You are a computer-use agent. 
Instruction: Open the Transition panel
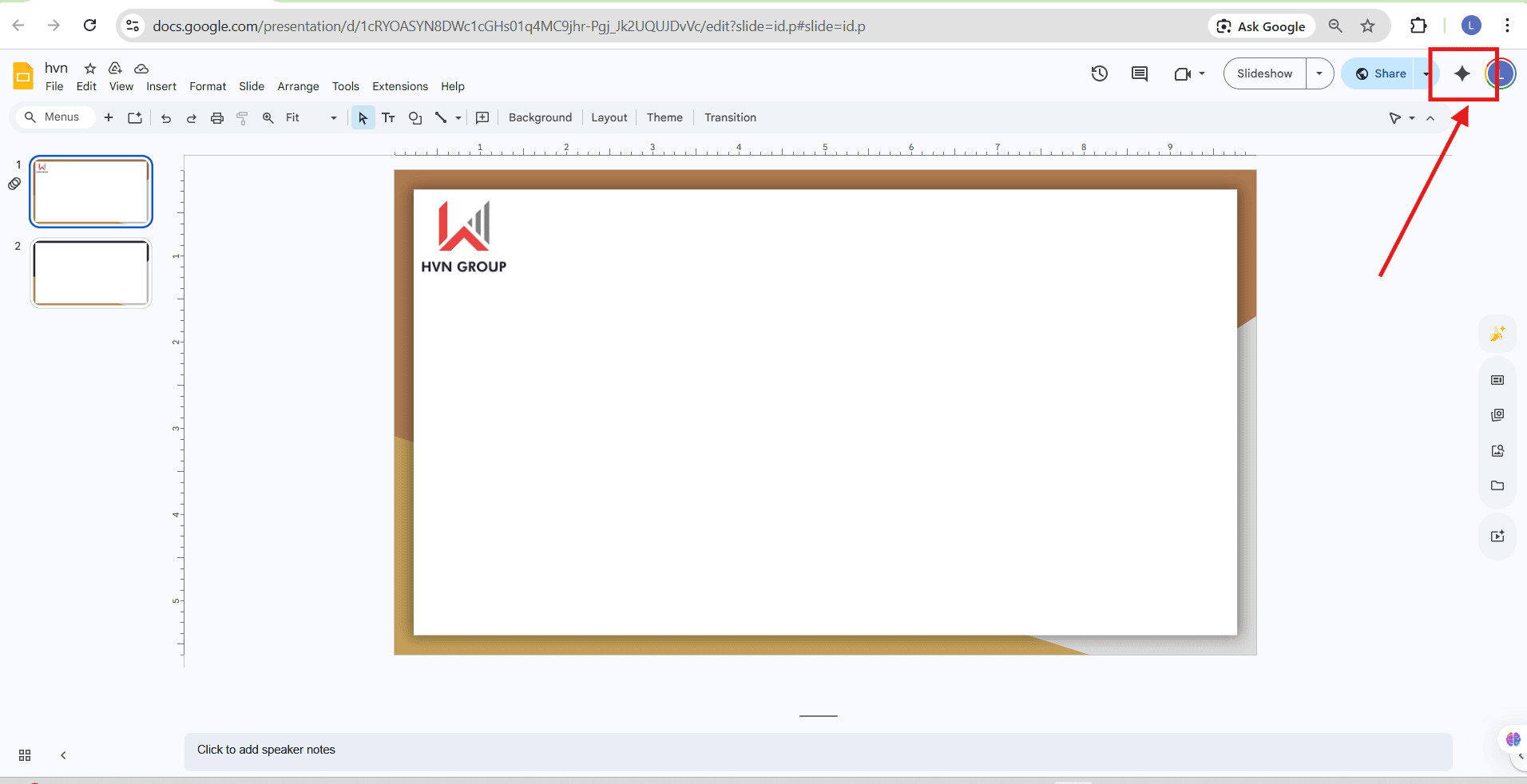click(x=730, y=117)
